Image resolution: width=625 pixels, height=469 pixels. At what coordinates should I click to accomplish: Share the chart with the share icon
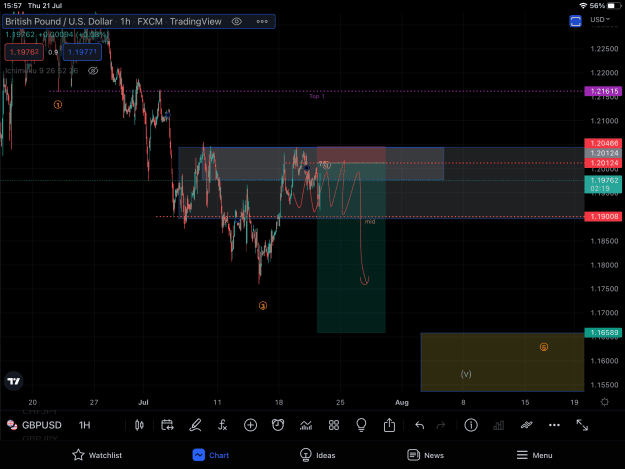pyautogui.click(x=389, y=425)
